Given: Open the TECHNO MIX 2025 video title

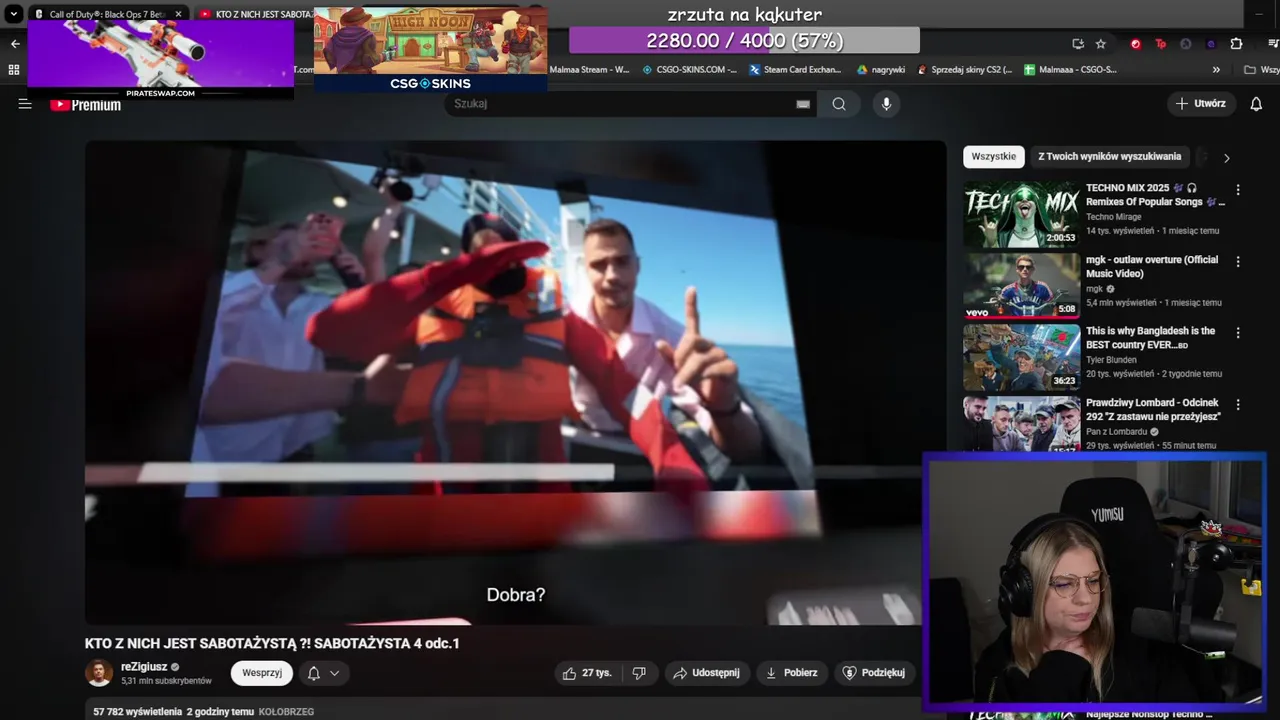Looking at the screenshot, I should point(1155,195).
